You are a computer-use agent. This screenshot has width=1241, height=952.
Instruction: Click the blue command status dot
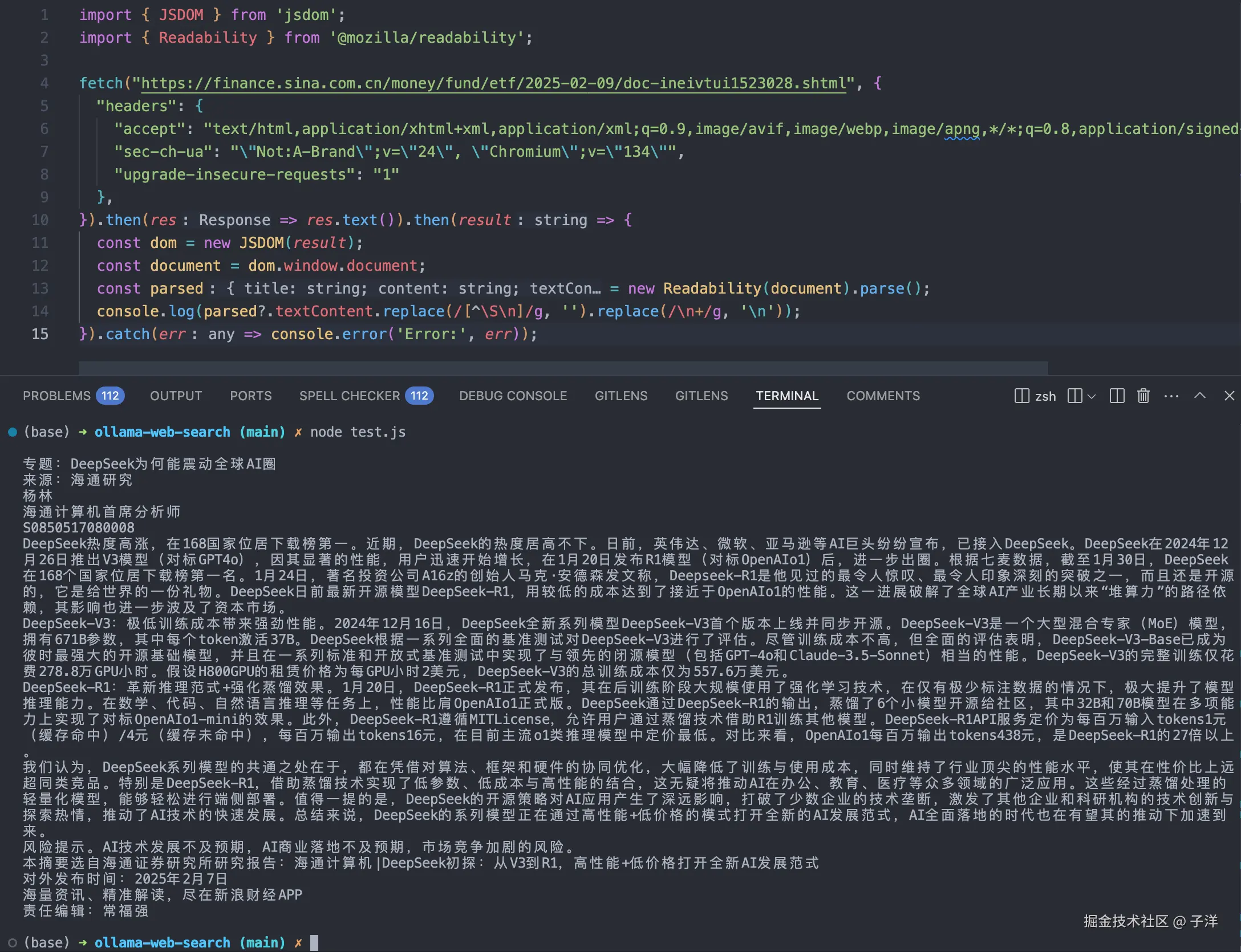[13, 432]
